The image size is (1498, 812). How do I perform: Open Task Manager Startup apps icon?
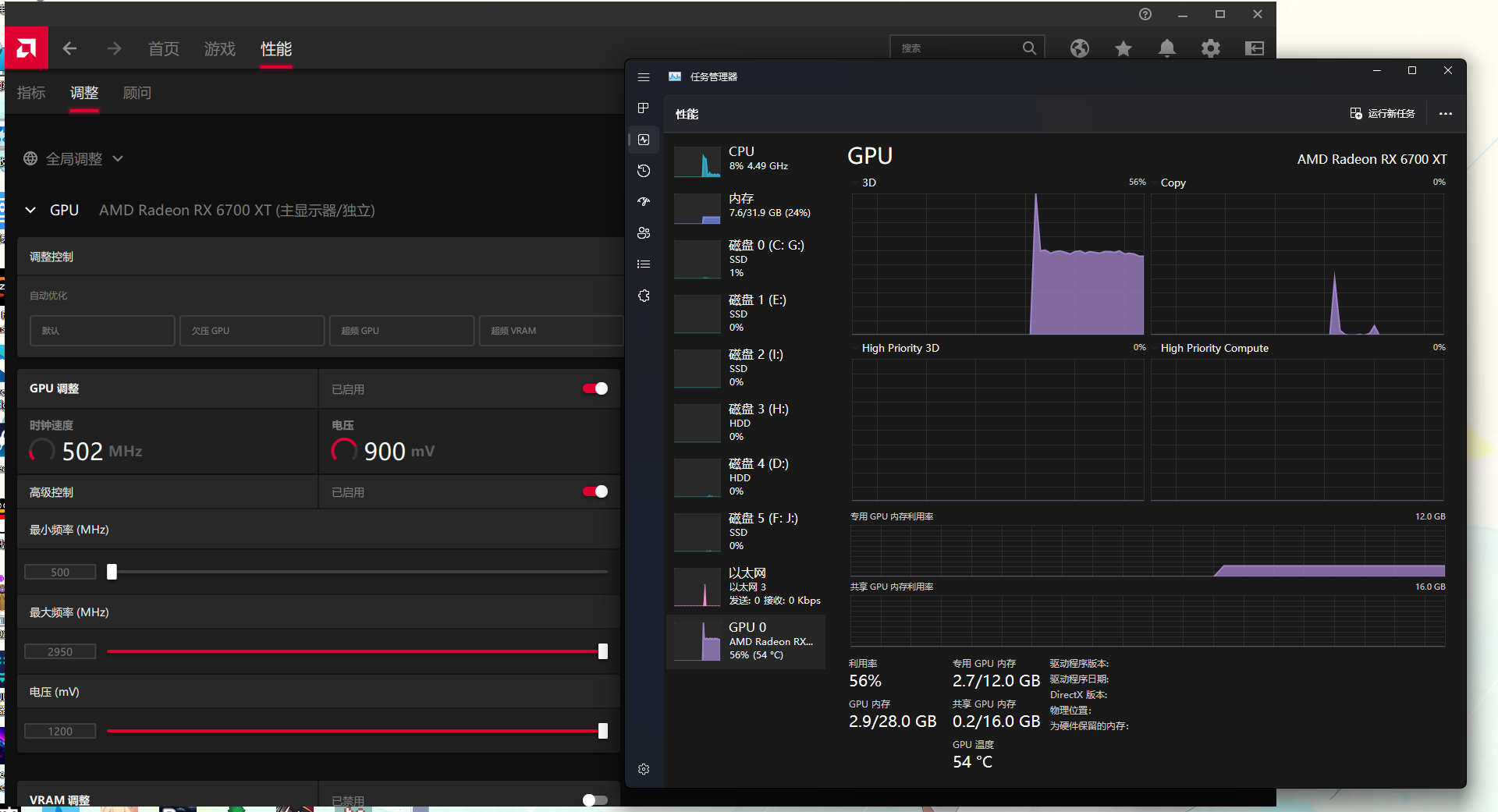(644, 202)
